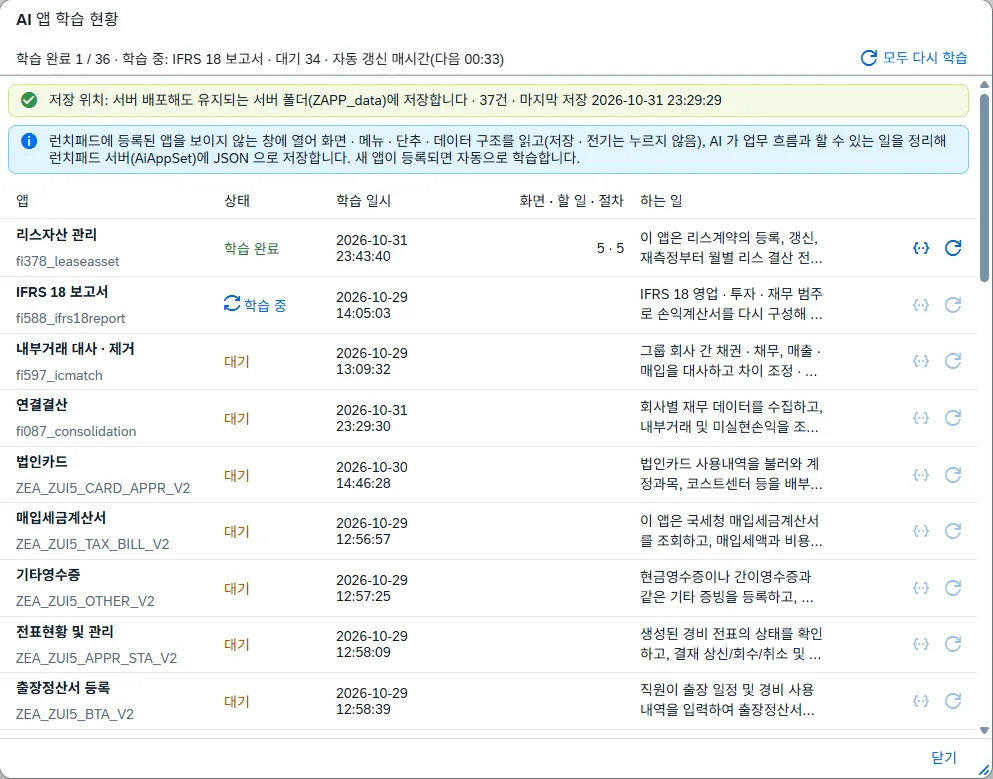Viewport: 993px width, 779px height.
Task: Select ZEA_ZUI5_OTHER_V2 identifier
Action: [85, 601]
